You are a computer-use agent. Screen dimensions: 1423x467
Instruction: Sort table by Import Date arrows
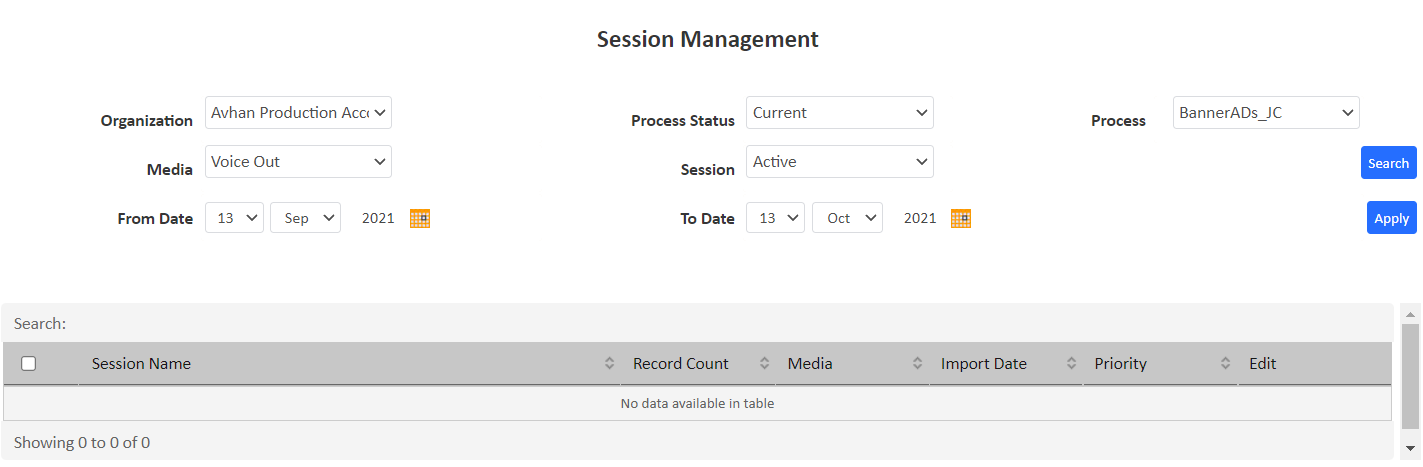[x=1071, y=364]
